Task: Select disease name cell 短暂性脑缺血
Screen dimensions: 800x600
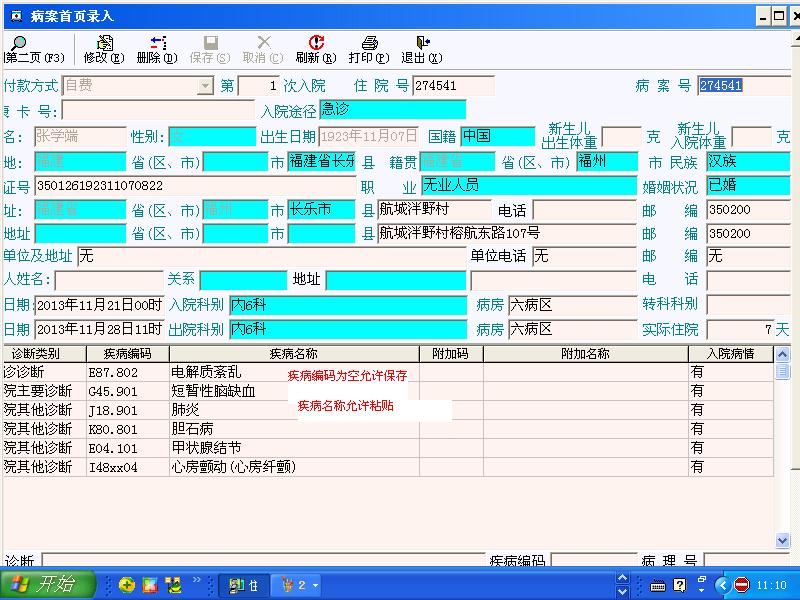Action: click(x=294, y=391)
